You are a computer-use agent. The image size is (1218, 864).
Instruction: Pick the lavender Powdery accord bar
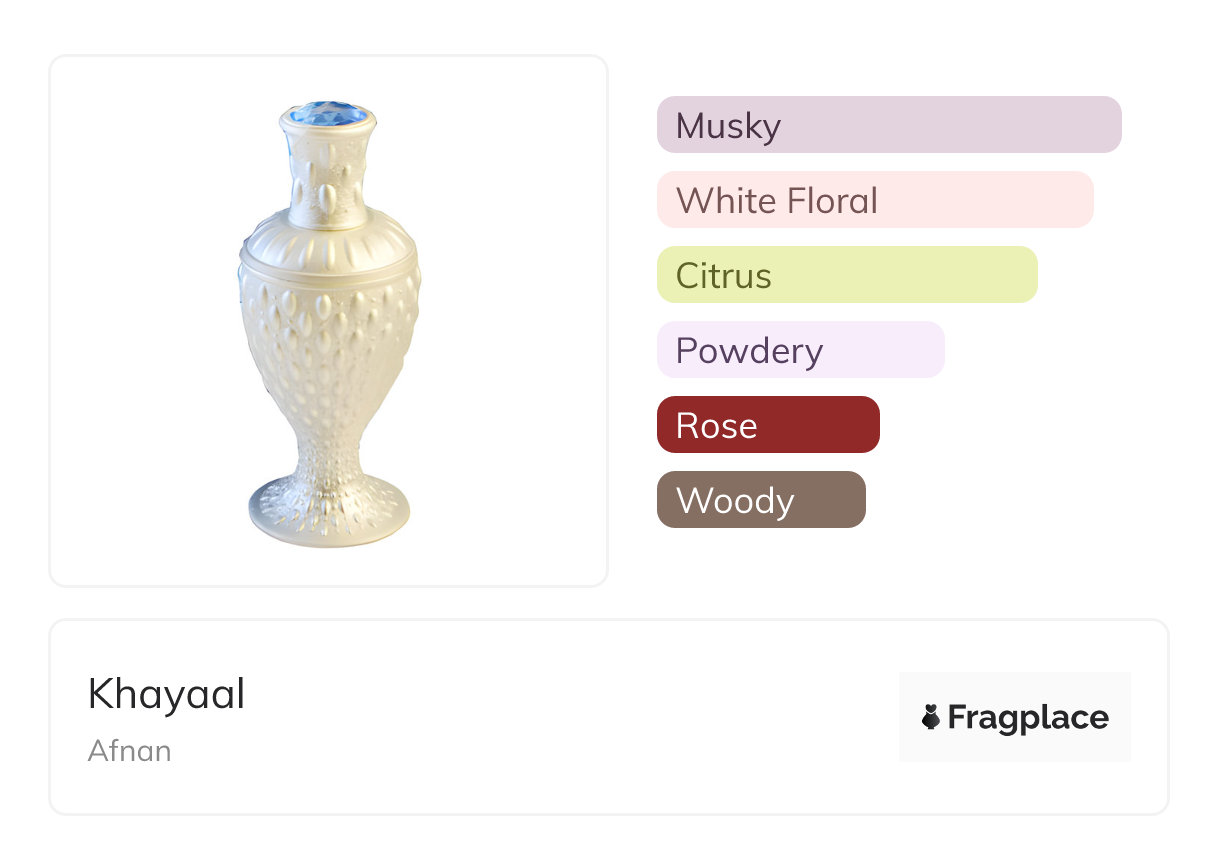point(800,350)
